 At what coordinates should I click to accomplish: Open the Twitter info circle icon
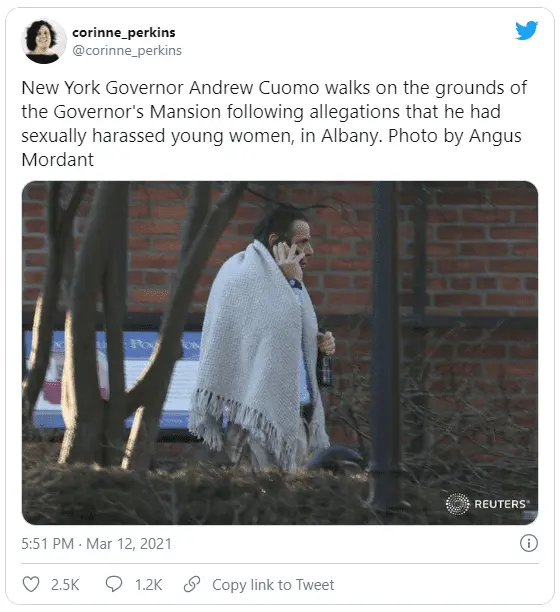(x=529, y=543)
